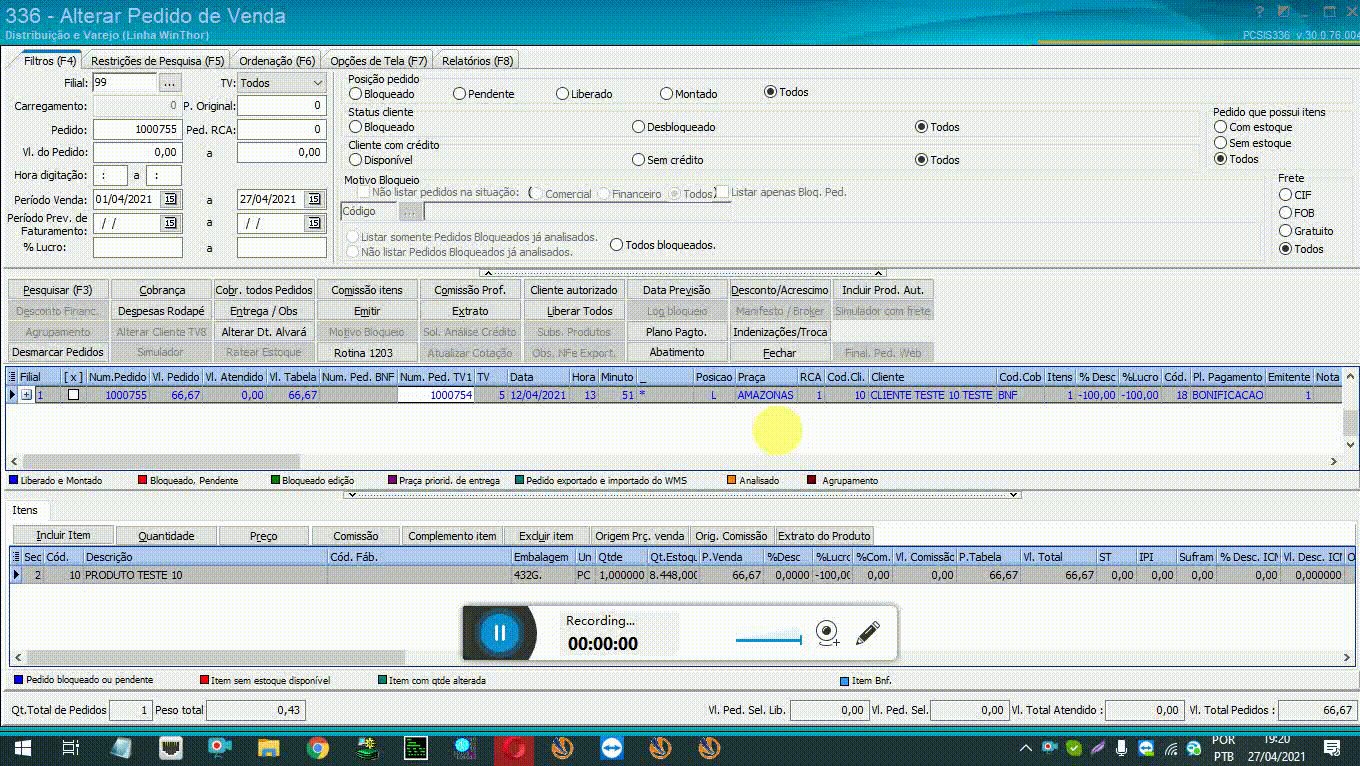Tick the checkbox for pedido 1000755 row
The width and height of the screenshot is (1360, 766).
pos(73,395)
